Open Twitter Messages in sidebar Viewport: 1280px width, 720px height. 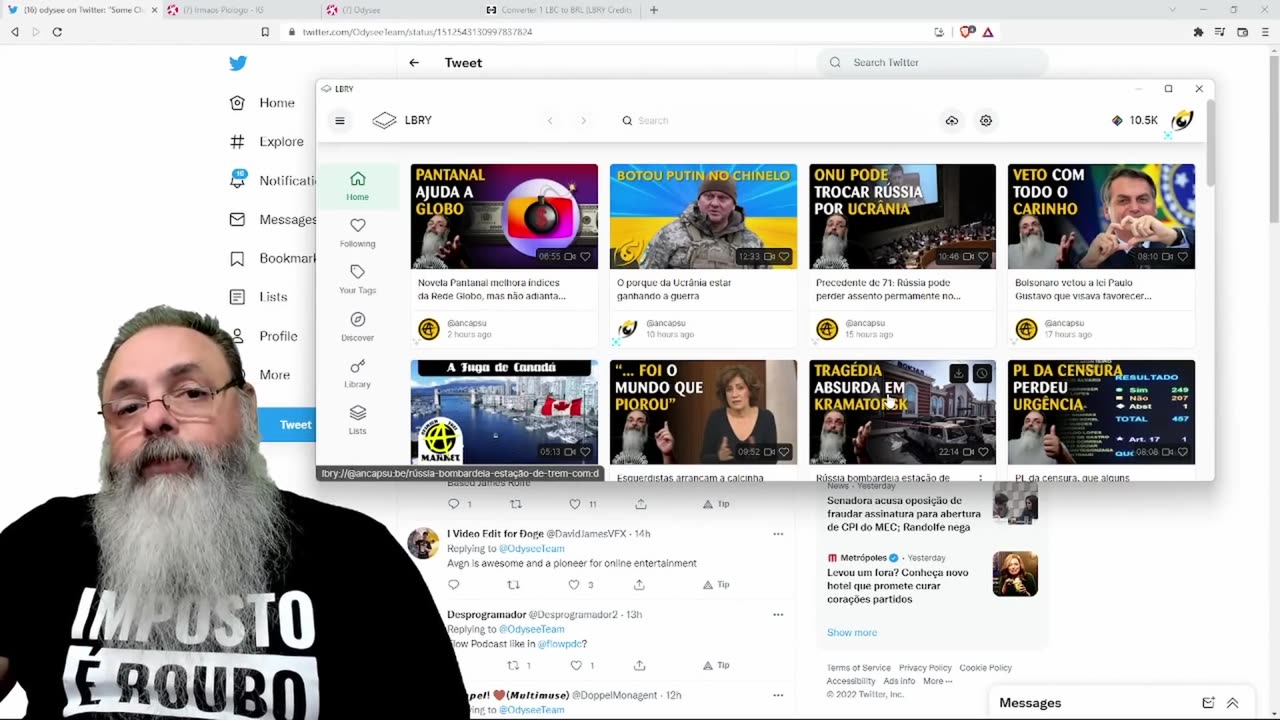click(x=272, y=220)
